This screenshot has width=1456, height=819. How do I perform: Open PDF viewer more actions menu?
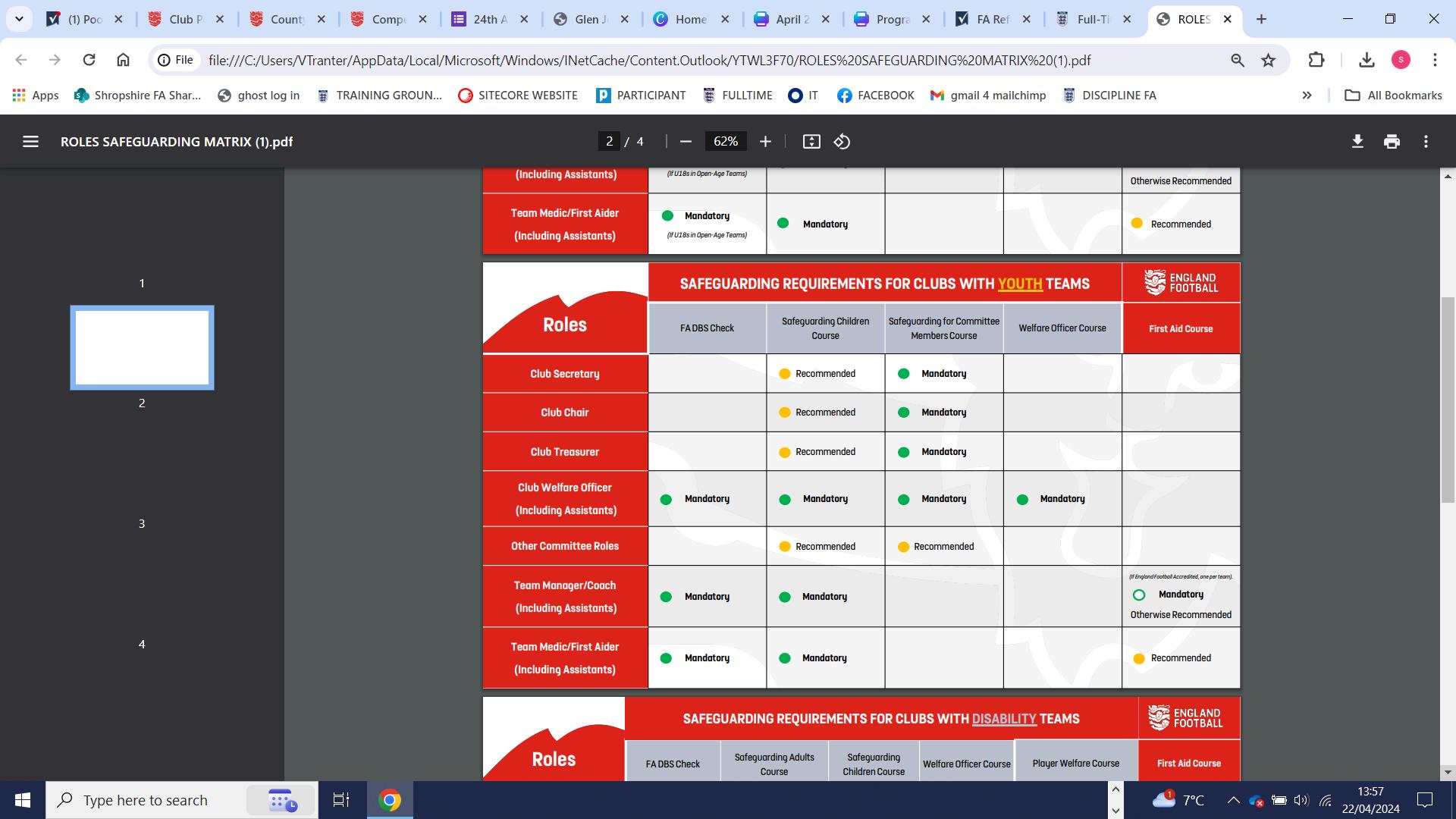(x=1426, y=142)
